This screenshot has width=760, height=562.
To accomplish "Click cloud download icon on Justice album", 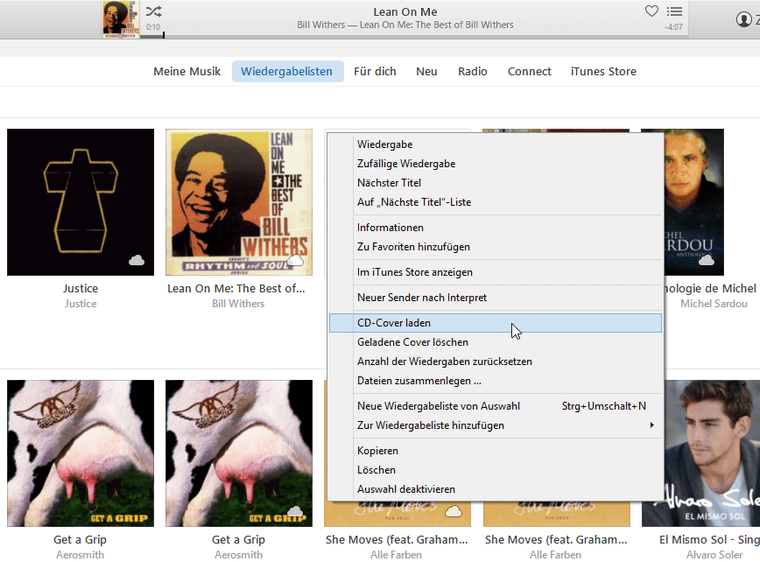I will tap(137, 260).
